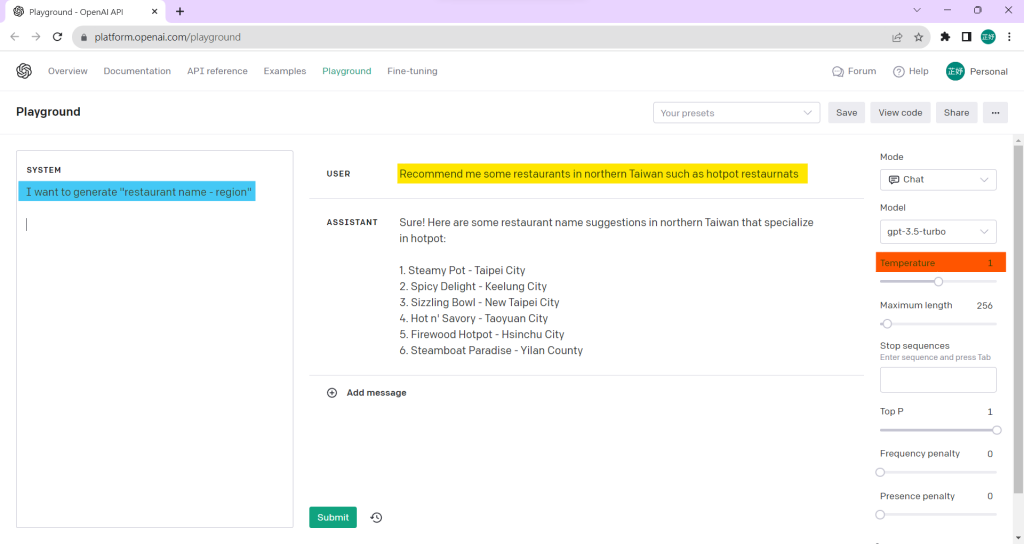Viewport: 1024px width, 544px height.
Task: Click the Temperature value 1
Action: click(990, 263)
